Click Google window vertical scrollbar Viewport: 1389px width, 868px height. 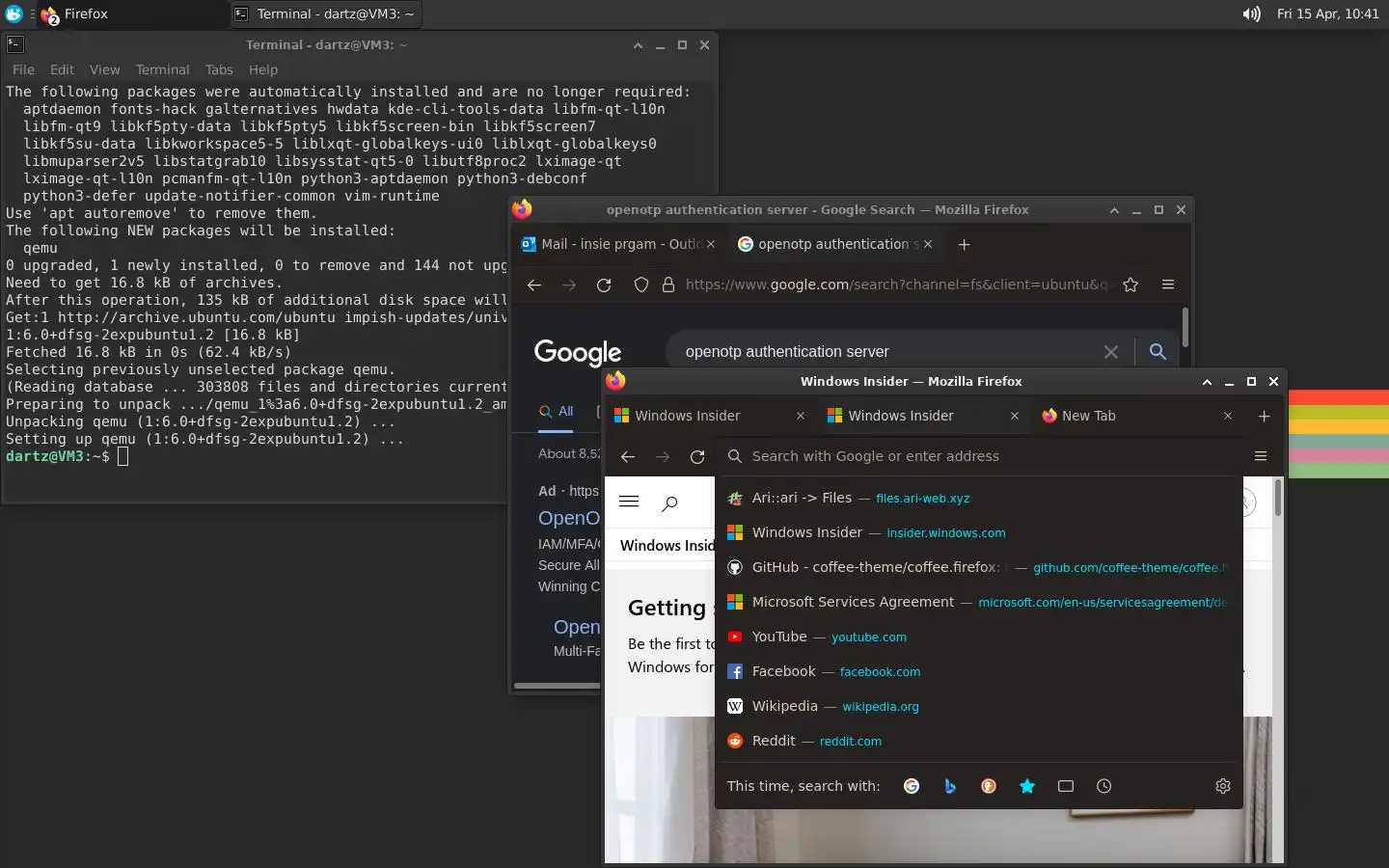pos(1185,328)
